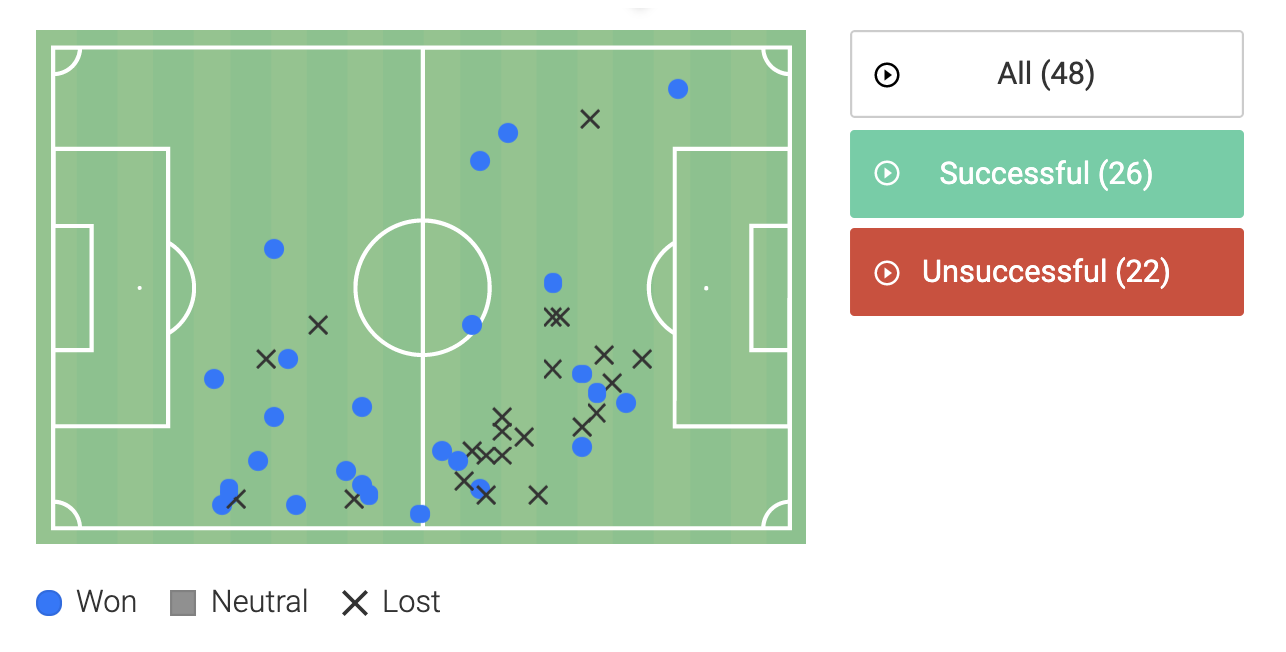Screen dimensions: 1286x652
Task: Filter to Unsuccessful (22) events
Action: coord(1046,272)
